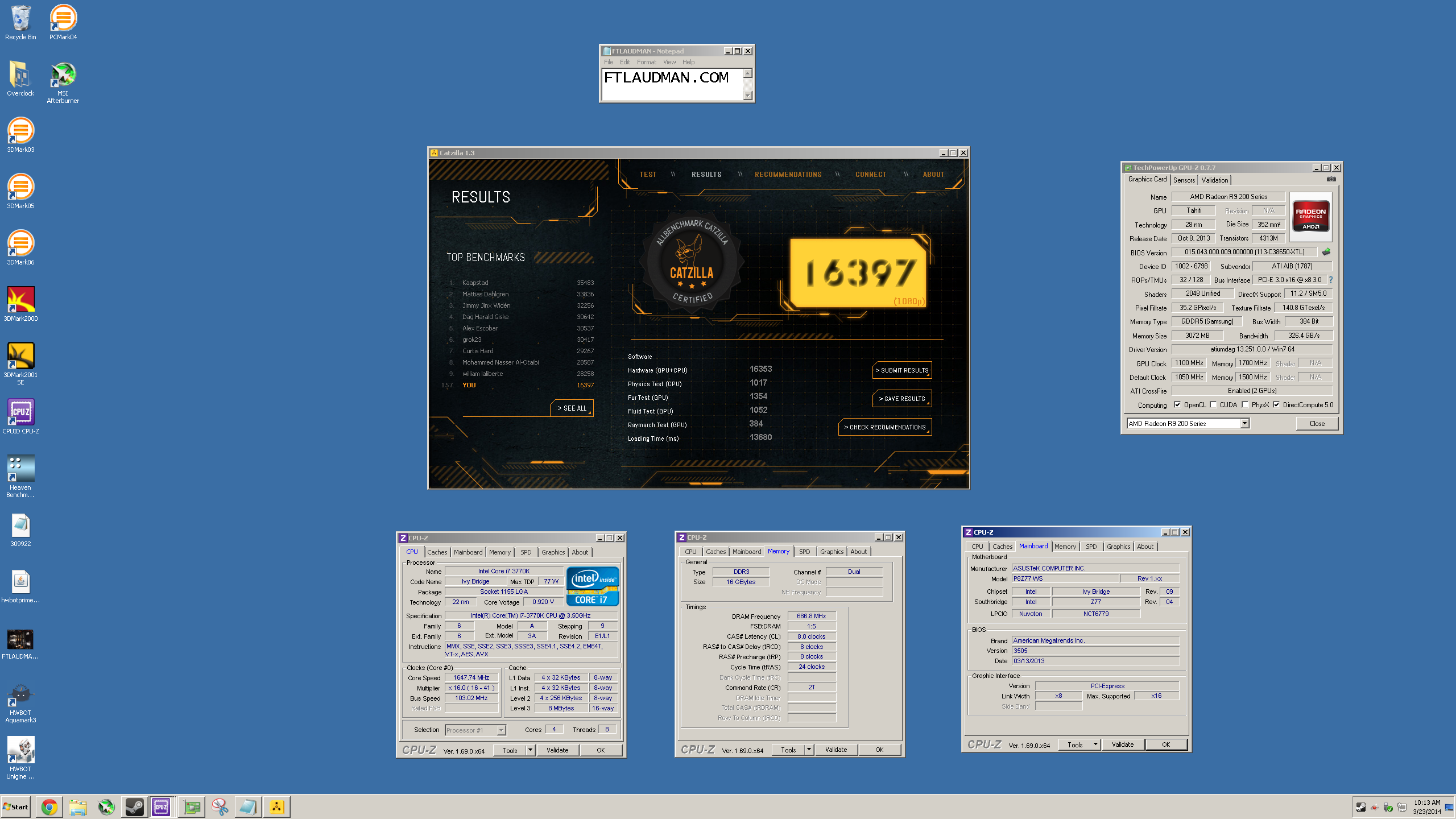
Task: Click SUBMIT RESULTS in Catzilla
Action: point(902,370)
